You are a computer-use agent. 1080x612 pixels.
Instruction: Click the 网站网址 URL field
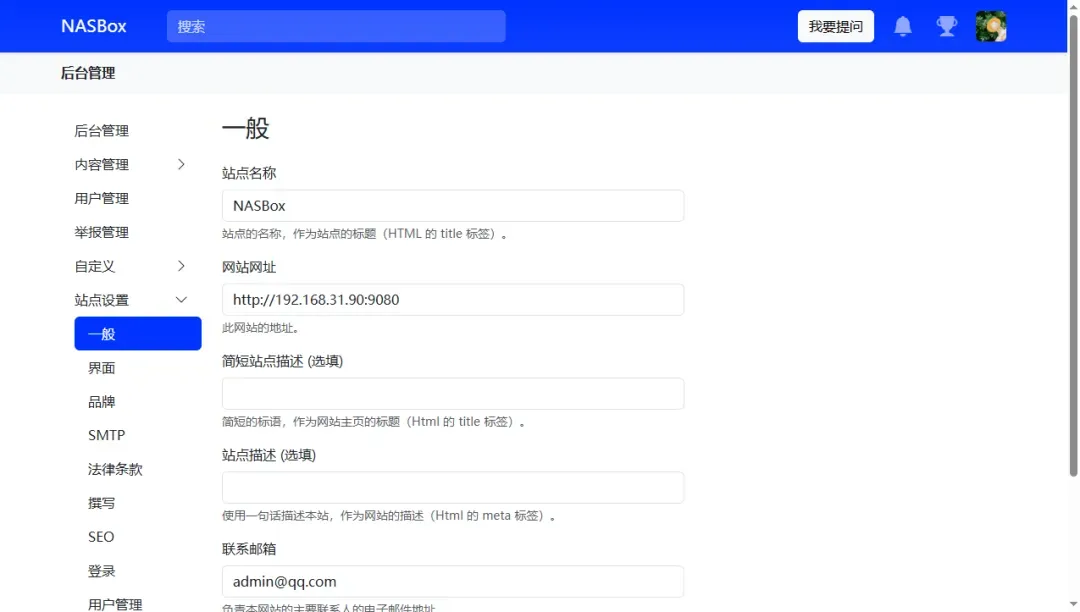(452, 300)
